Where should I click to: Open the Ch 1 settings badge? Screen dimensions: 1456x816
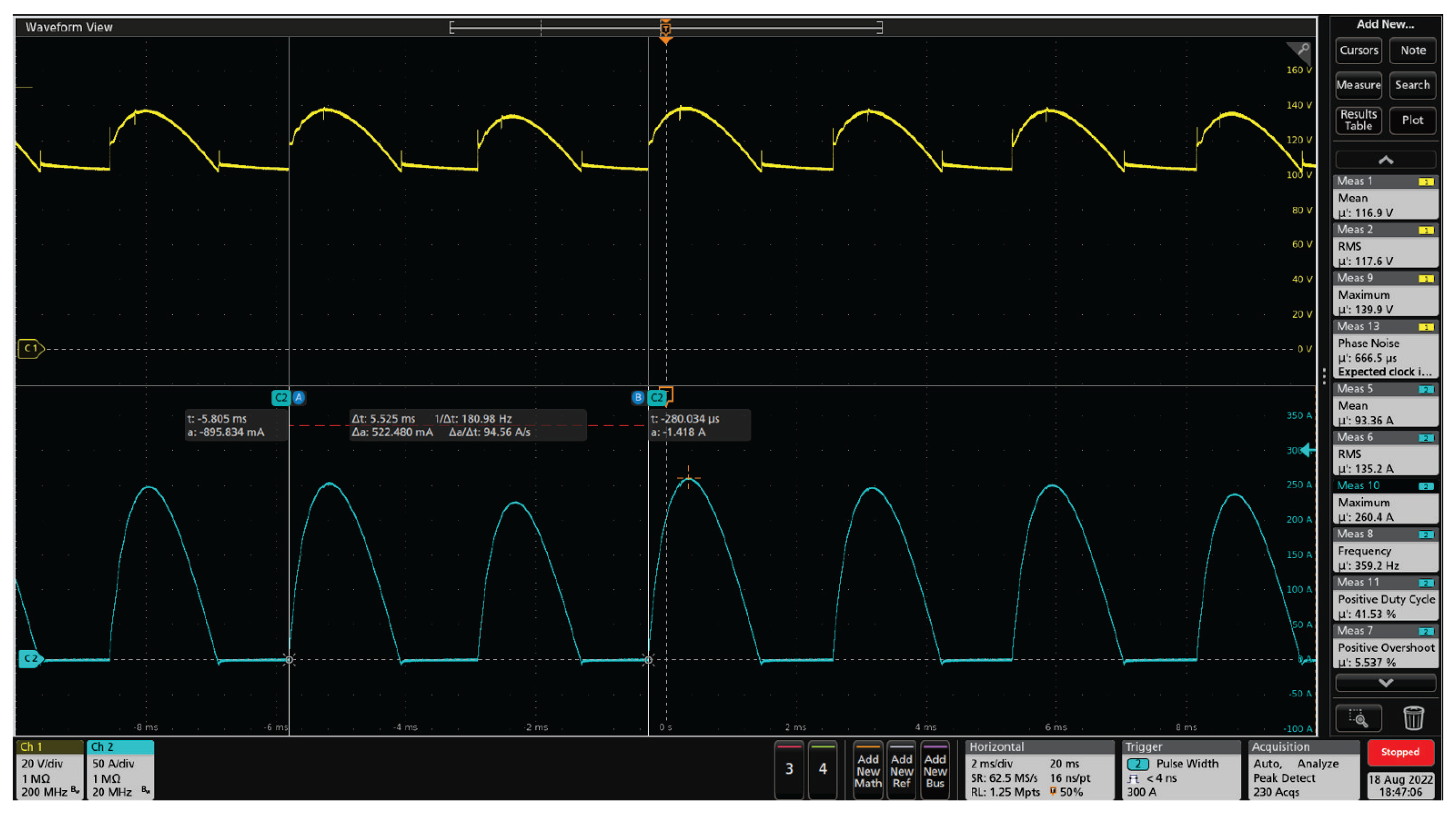click(49, 770)
